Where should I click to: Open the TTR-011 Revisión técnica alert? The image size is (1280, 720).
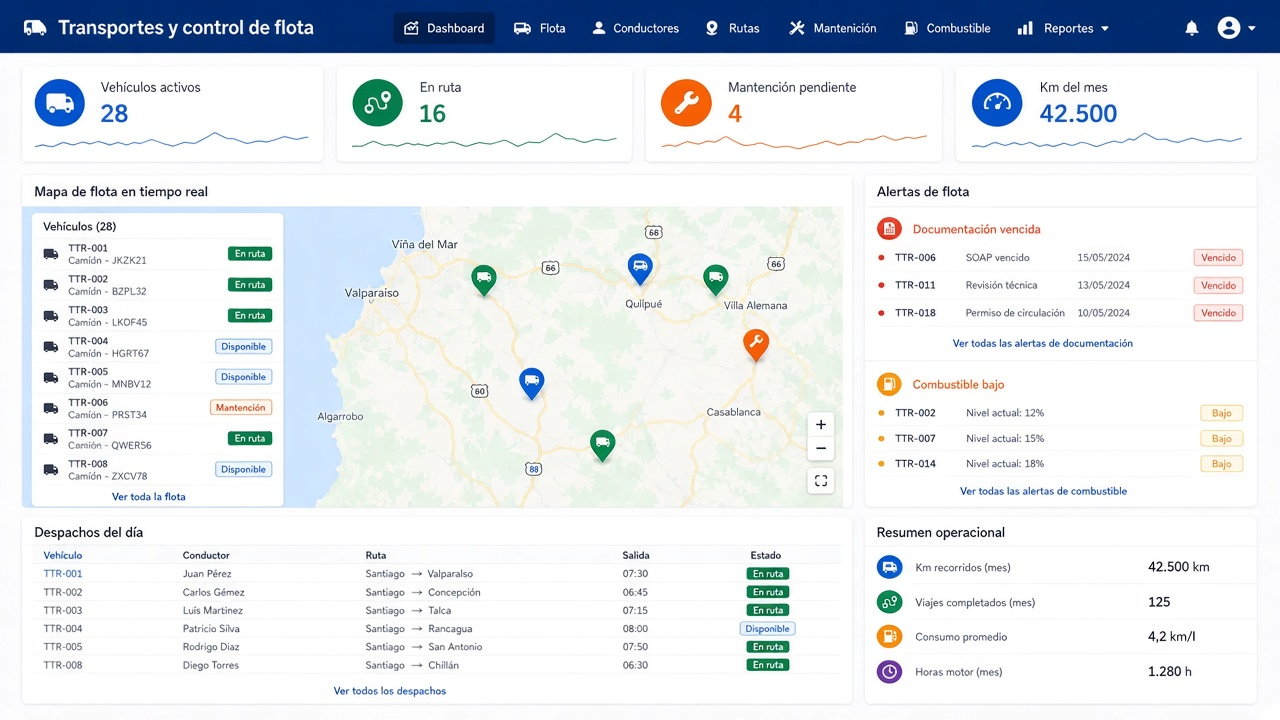pos(1060,285)
